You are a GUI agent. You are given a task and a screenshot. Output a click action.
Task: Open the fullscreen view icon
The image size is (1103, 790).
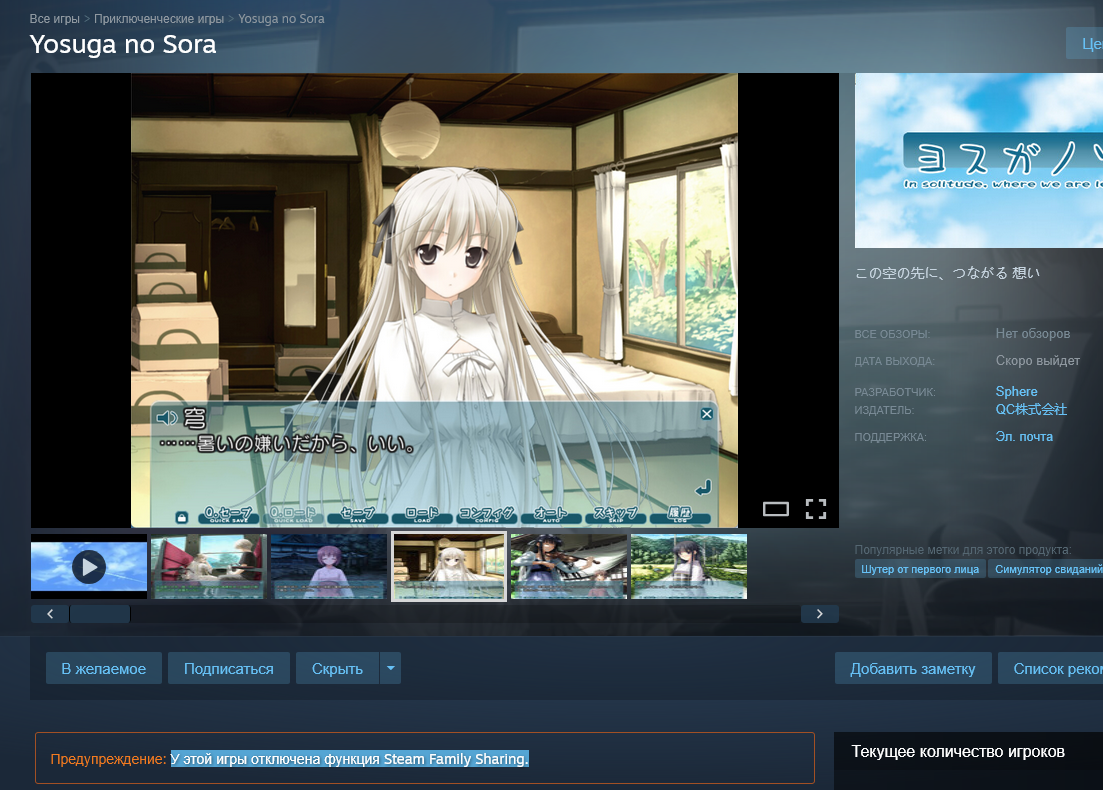pos(816,509)
